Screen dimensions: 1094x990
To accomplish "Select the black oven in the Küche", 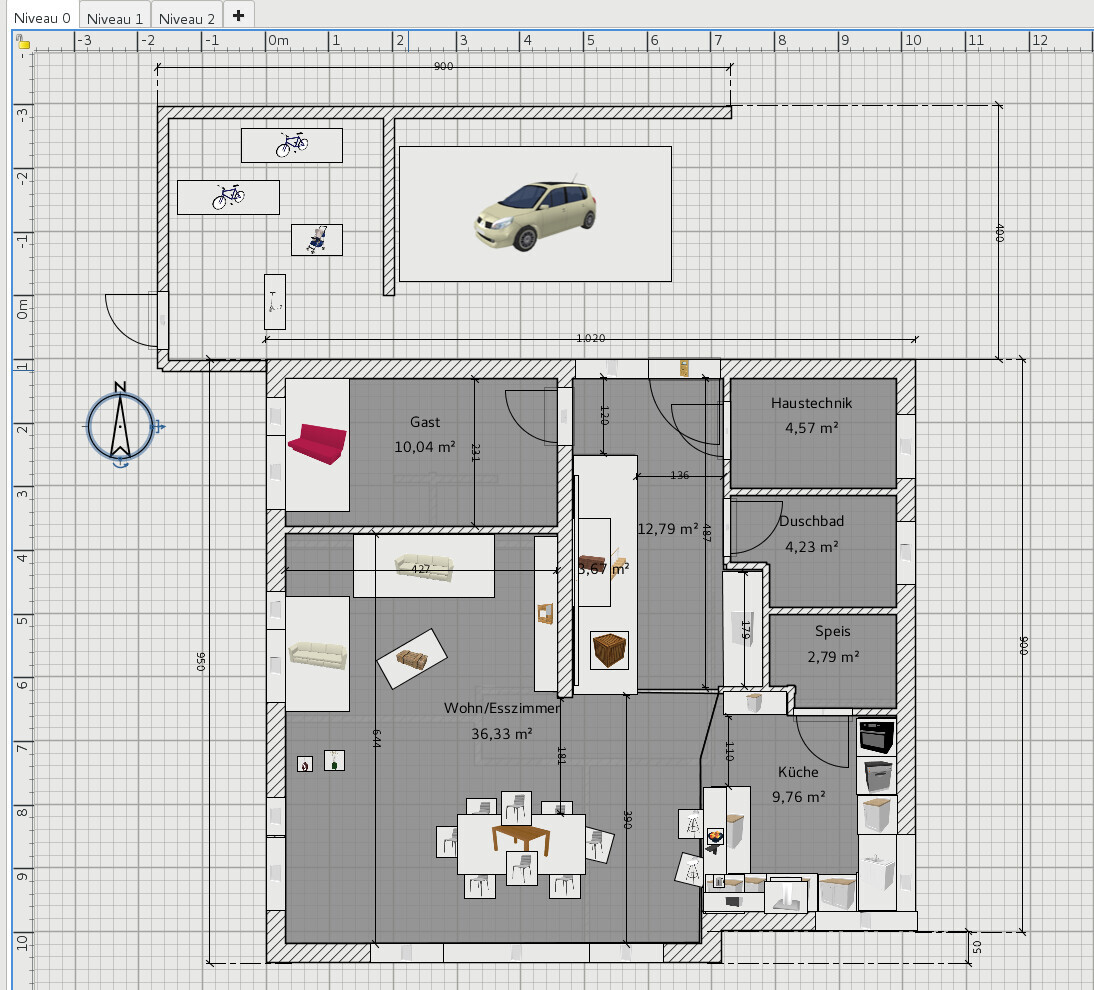I will [x=876, y=737].
